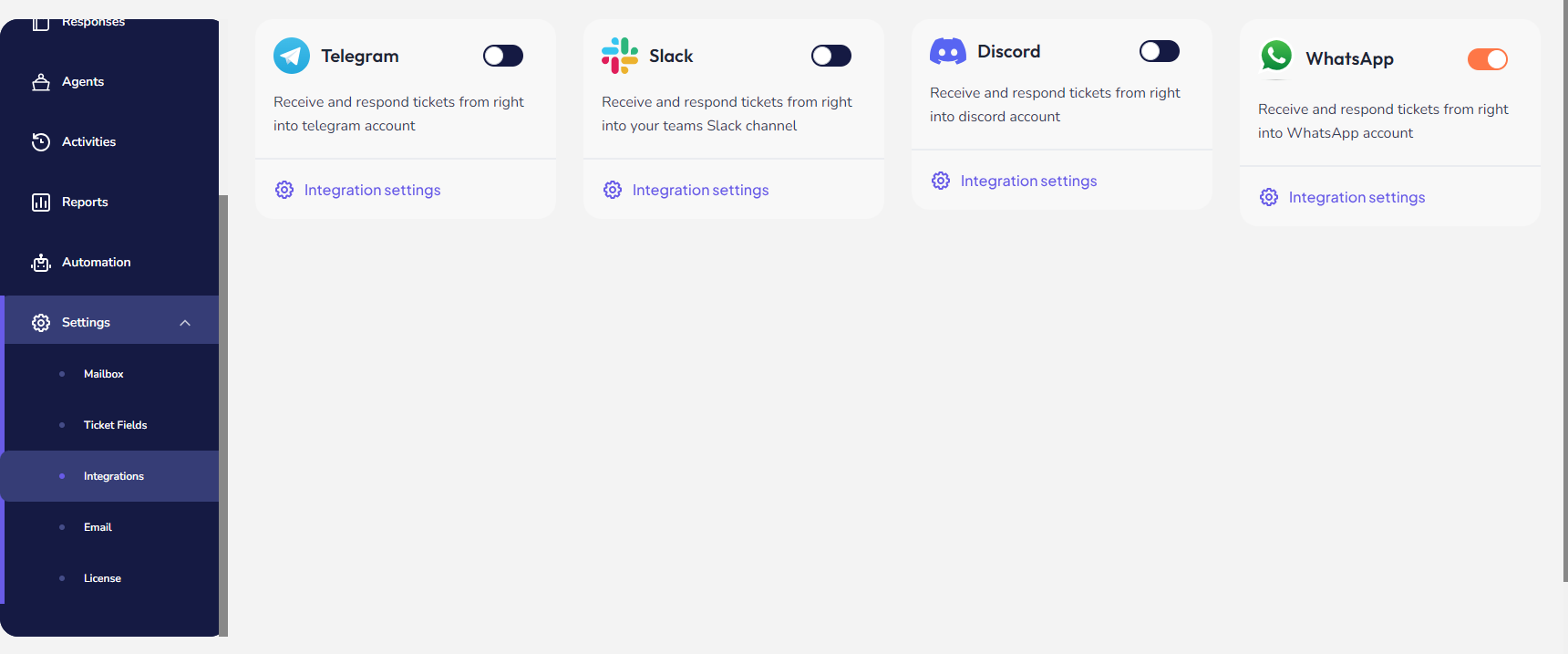
Task: Enable the Telegram integration toggle
Action: tap(503, 56)
